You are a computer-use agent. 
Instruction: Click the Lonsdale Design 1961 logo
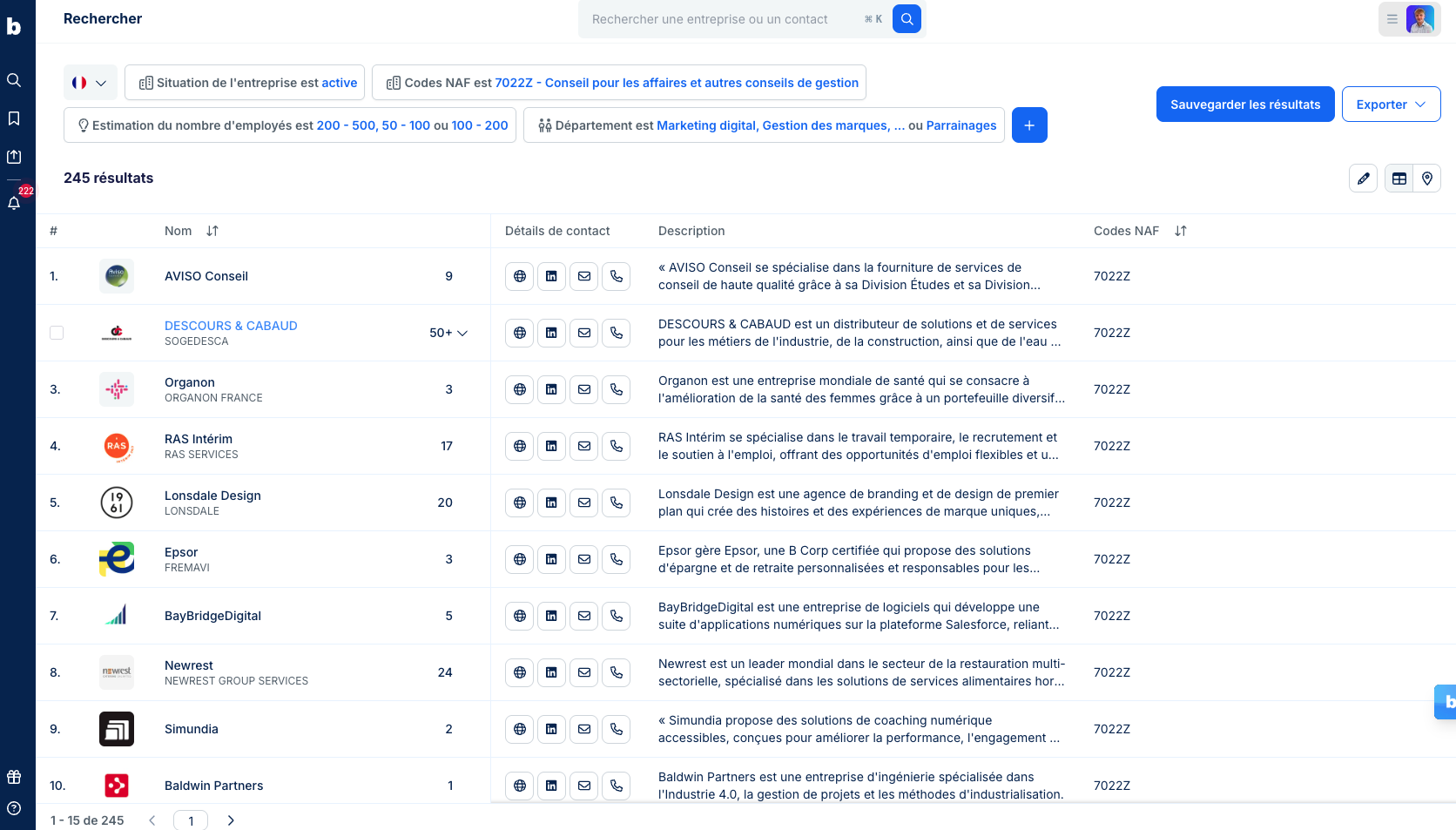117,503
